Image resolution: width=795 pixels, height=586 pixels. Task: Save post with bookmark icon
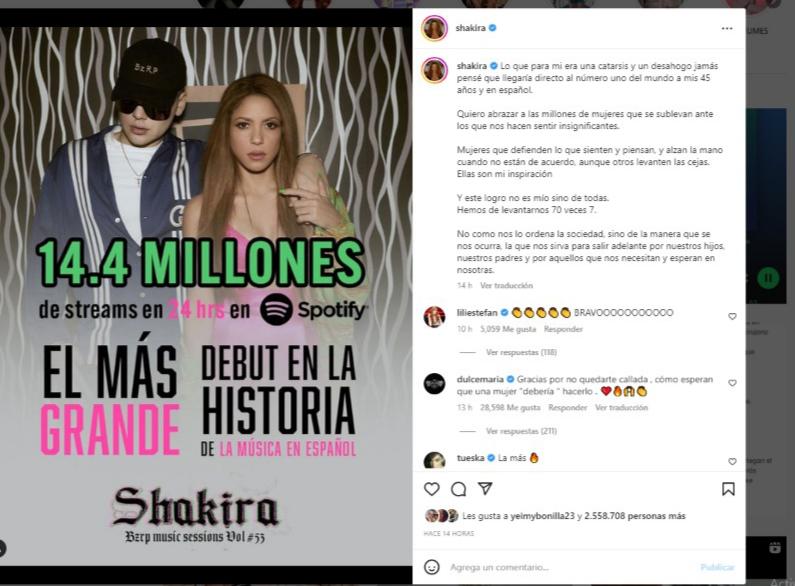[x=728, y=489]
